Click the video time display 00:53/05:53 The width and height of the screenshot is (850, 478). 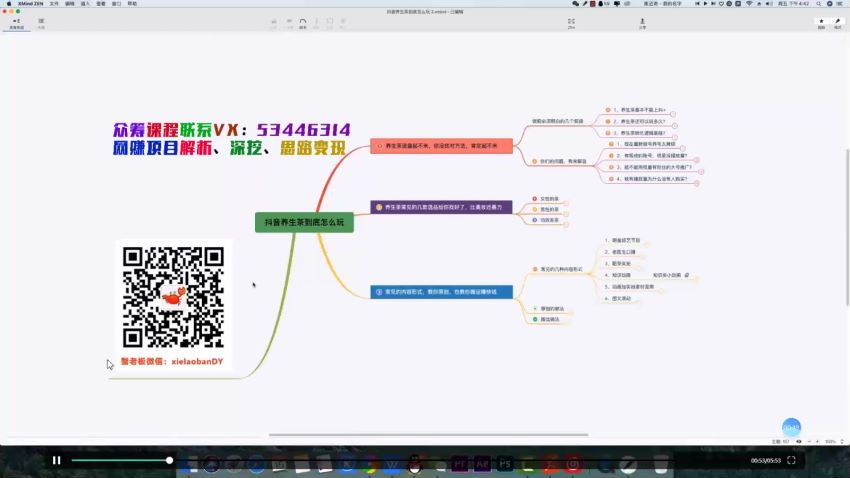[x=765, y=461]
